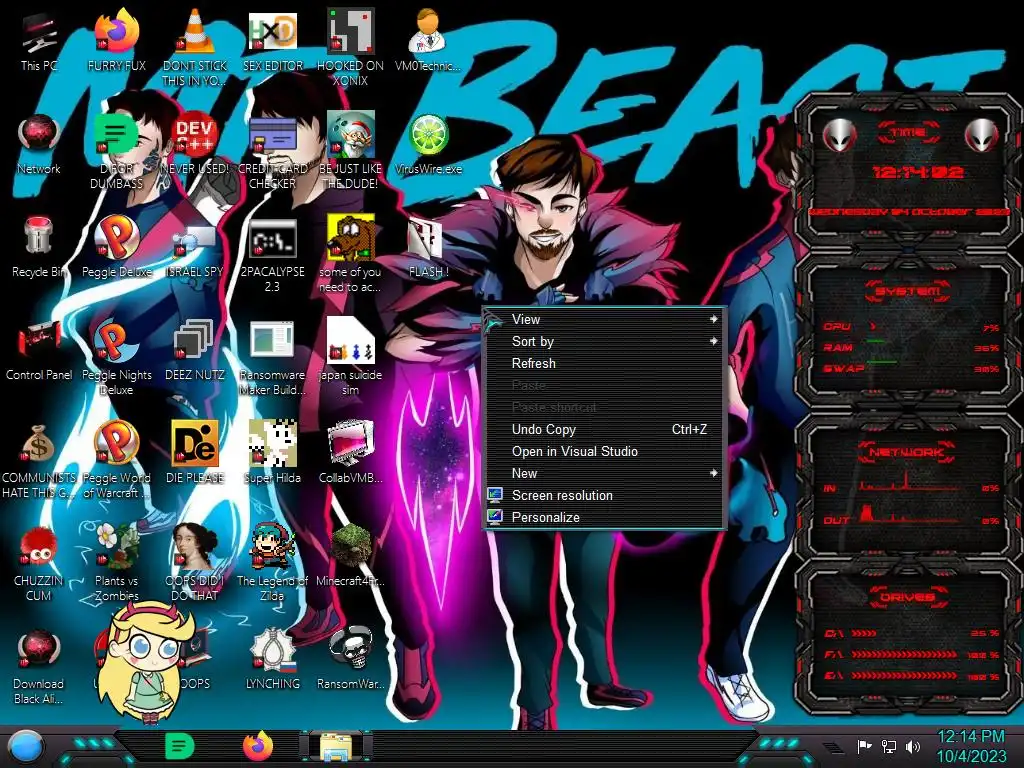1024x768 pixels.
Task: Open the taskbar clock 12:14 PM
Action: coord(971,746)
